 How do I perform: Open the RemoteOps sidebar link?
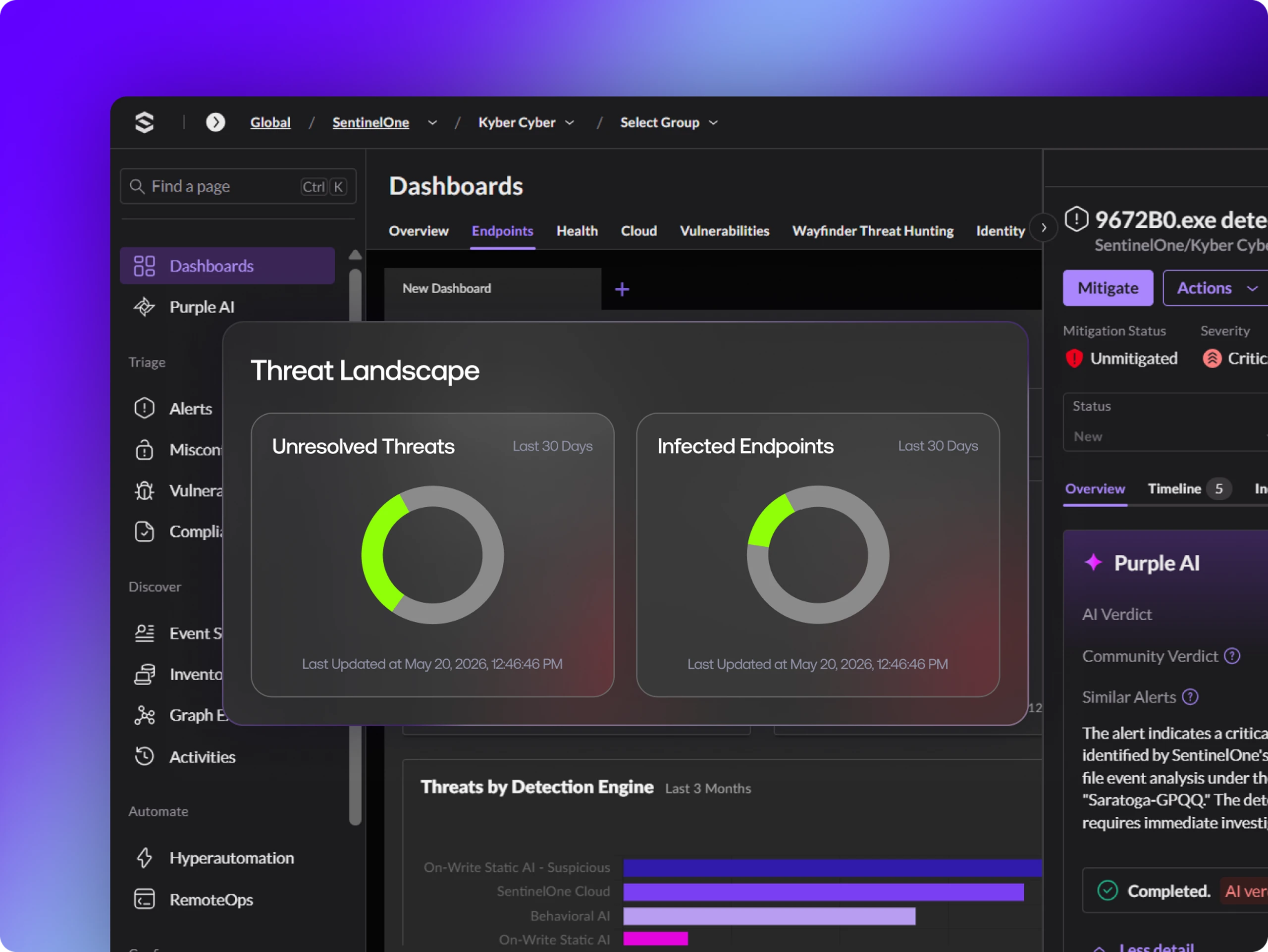(211, 899)
